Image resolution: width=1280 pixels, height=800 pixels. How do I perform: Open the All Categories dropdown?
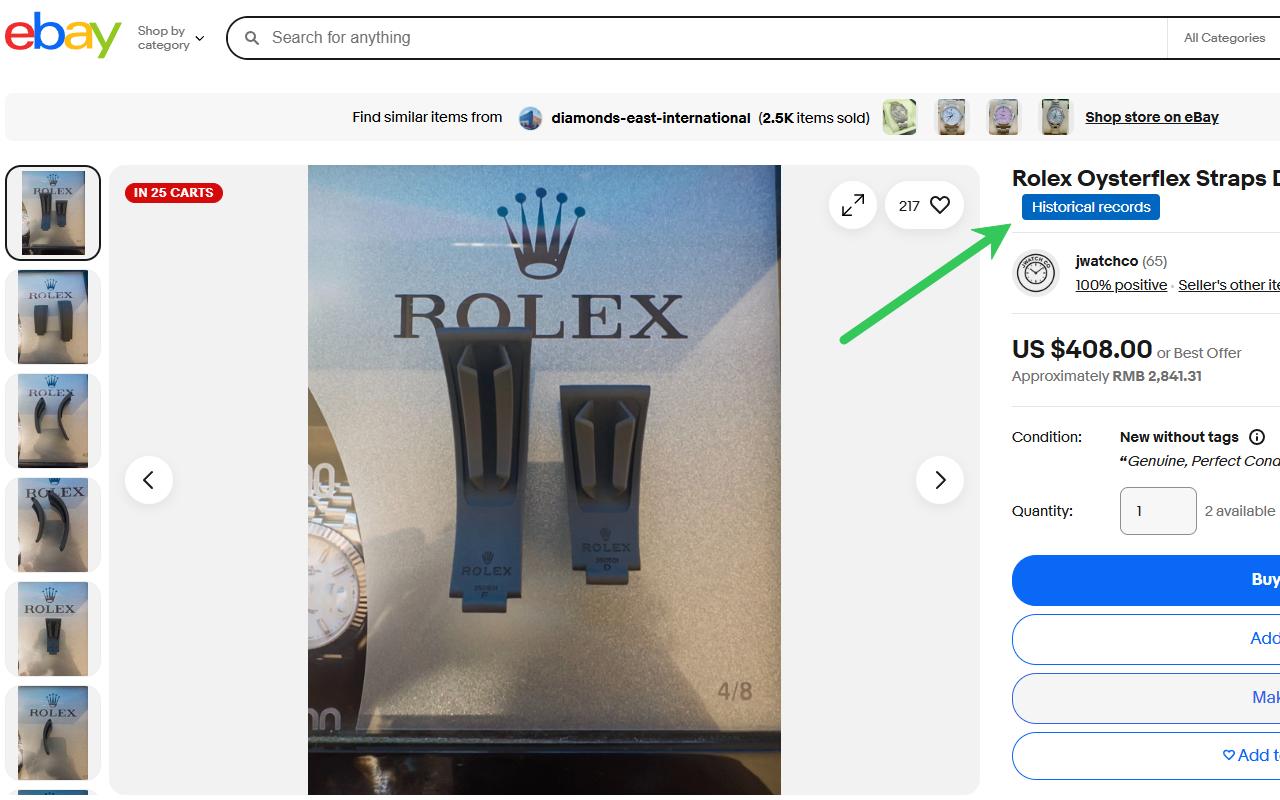point(1224,38)
